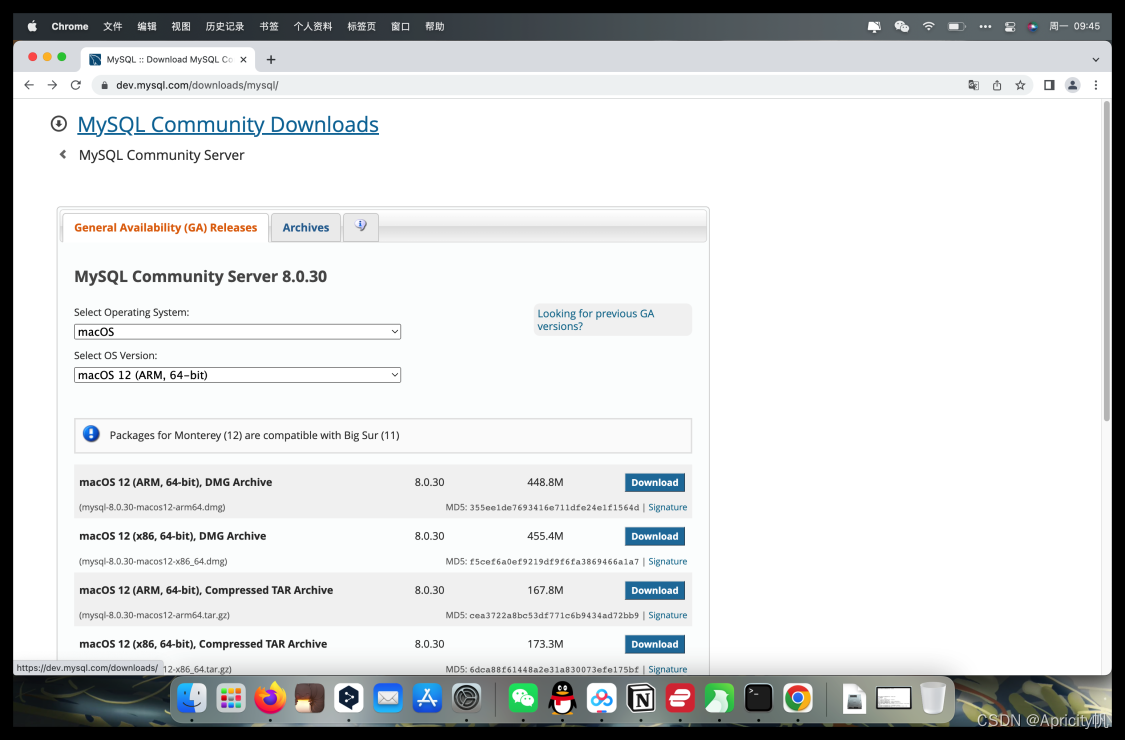Open the 编辑 menu
The width and height of the screenshot is (1125, 740).
coord(147,27)
